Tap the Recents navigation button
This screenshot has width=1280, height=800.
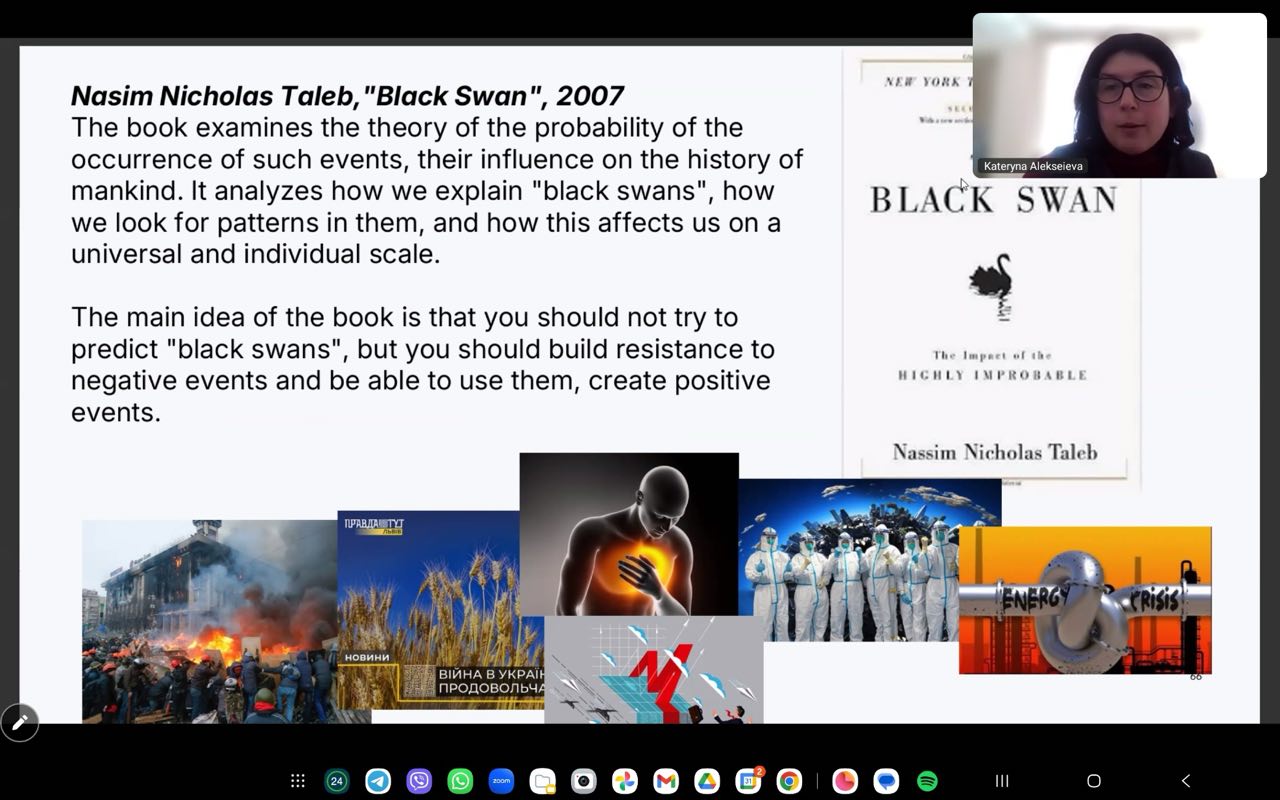pyautogui.click(x=1002, y=781)
